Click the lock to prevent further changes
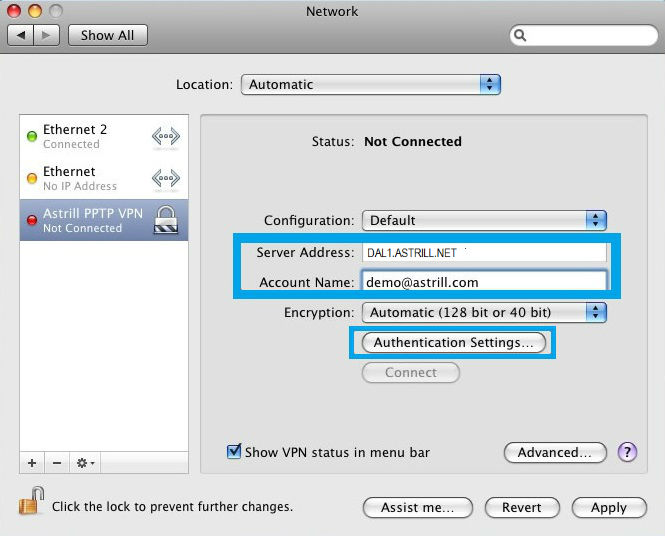This screenshot has height=536, width=665. pyautogui.click(x=32, y=501)
